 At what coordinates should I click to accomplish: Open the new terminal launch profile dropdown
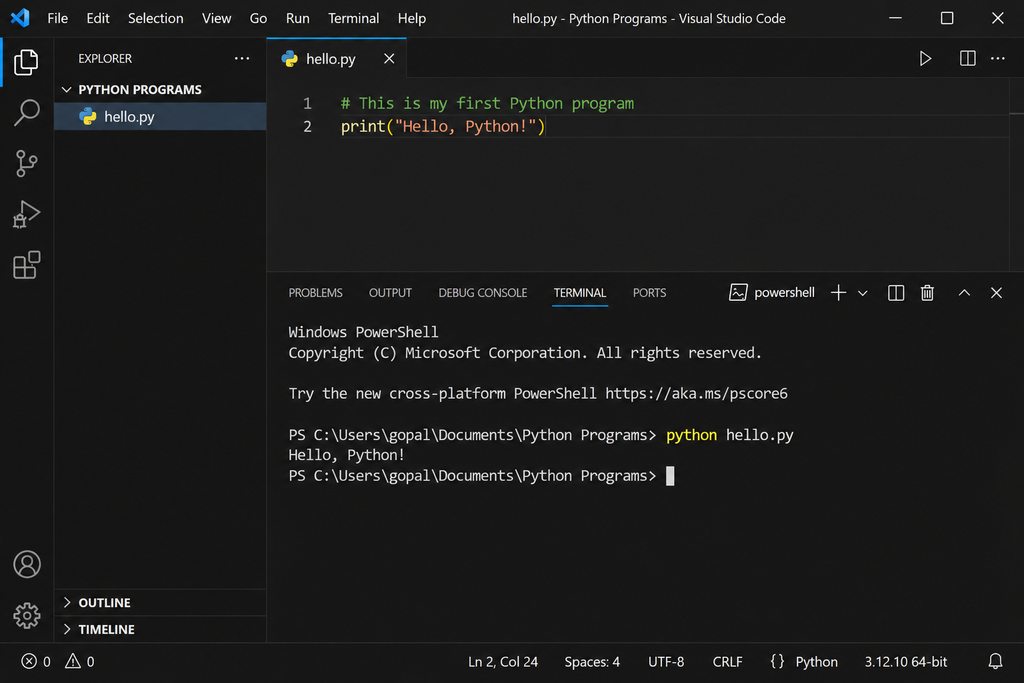863,293
